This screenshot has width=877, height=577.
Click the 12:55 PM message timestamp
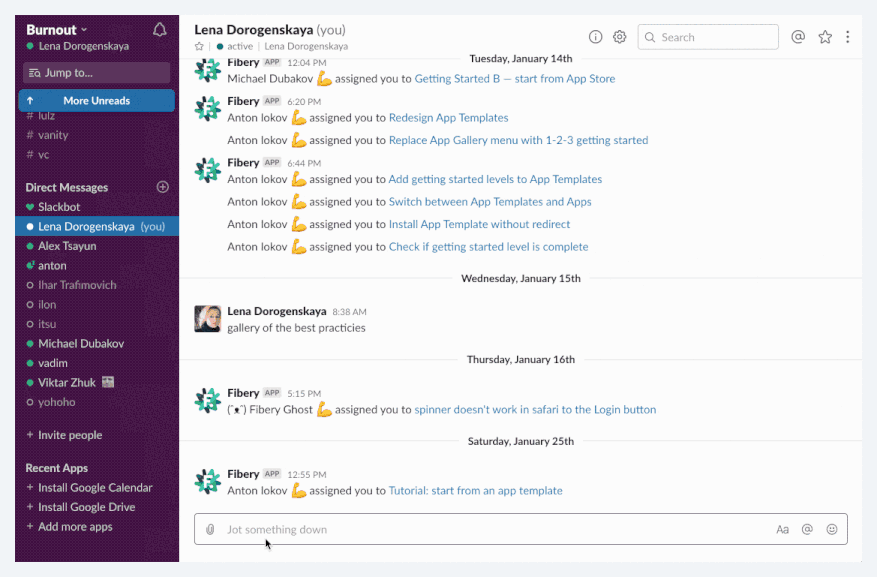click(x=307, y=475)
